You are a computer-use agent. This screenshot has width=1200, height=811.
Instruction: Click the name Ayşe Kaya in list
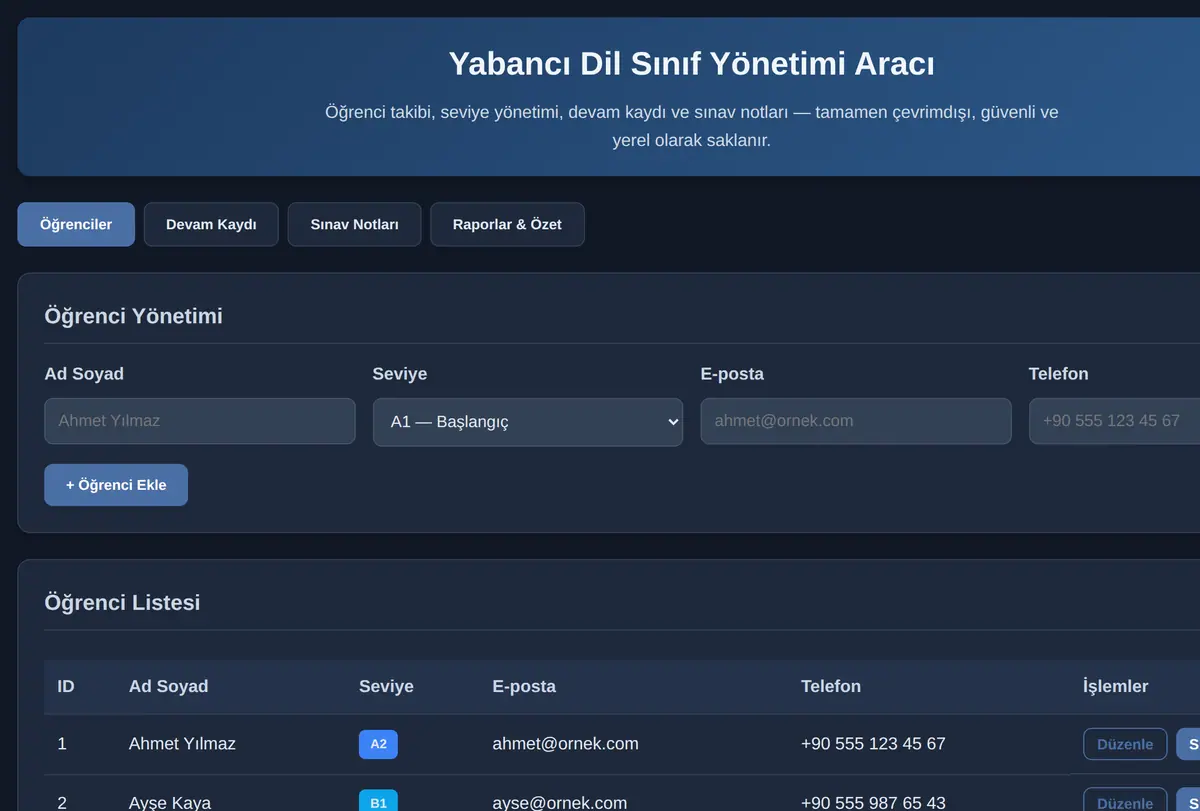(x=170, y=802)
